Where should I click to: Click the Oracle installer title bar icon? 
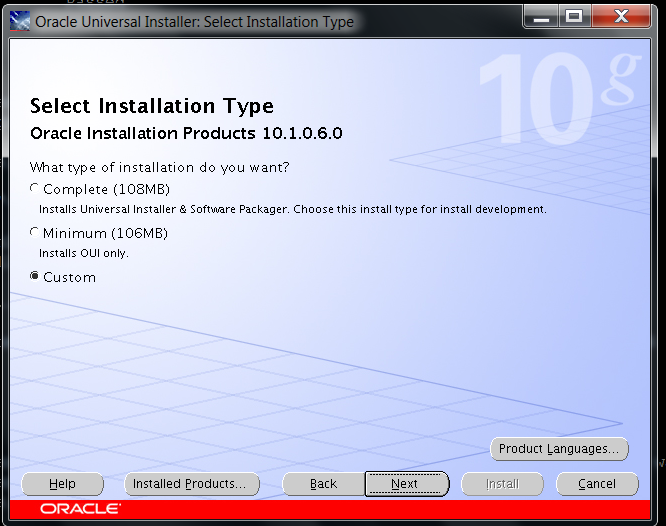tap(20, 21)
